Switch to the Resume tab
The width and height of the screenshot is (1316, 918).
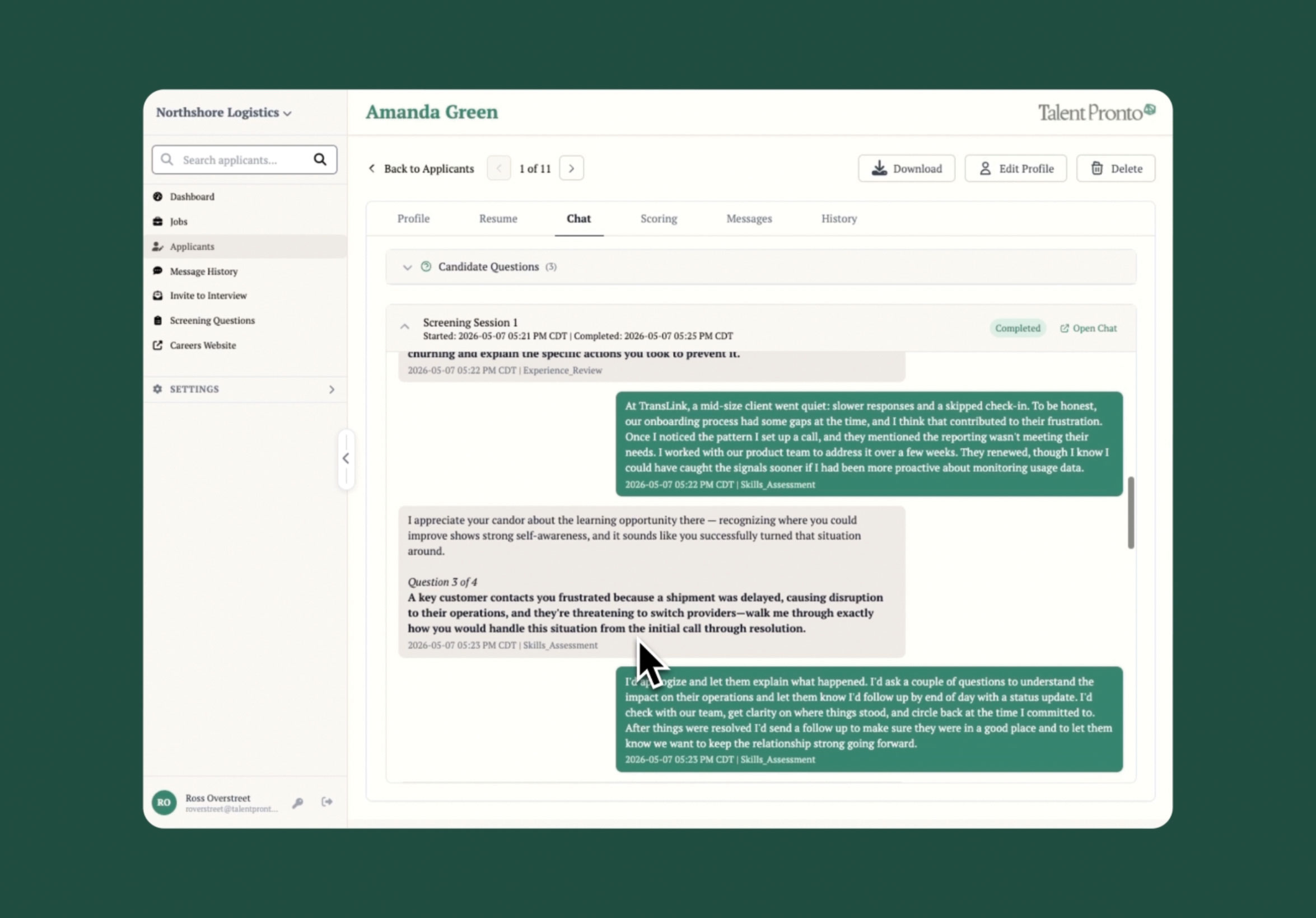click(x=498, y=218)
